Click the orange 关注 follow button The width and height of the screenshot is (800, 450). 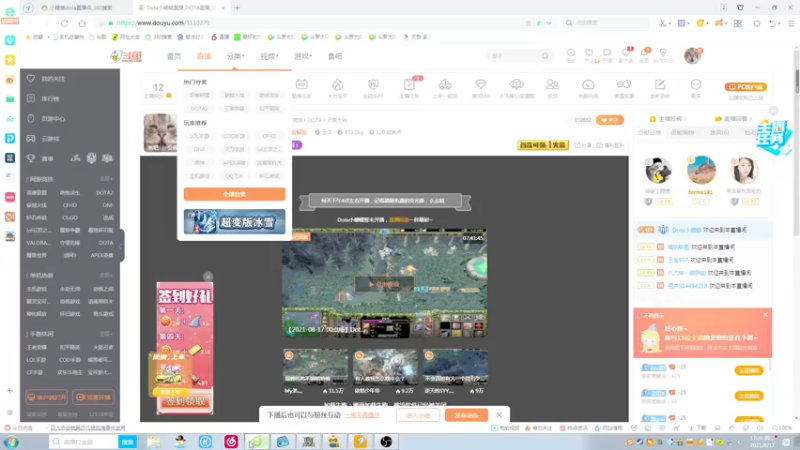click(610, 120)
